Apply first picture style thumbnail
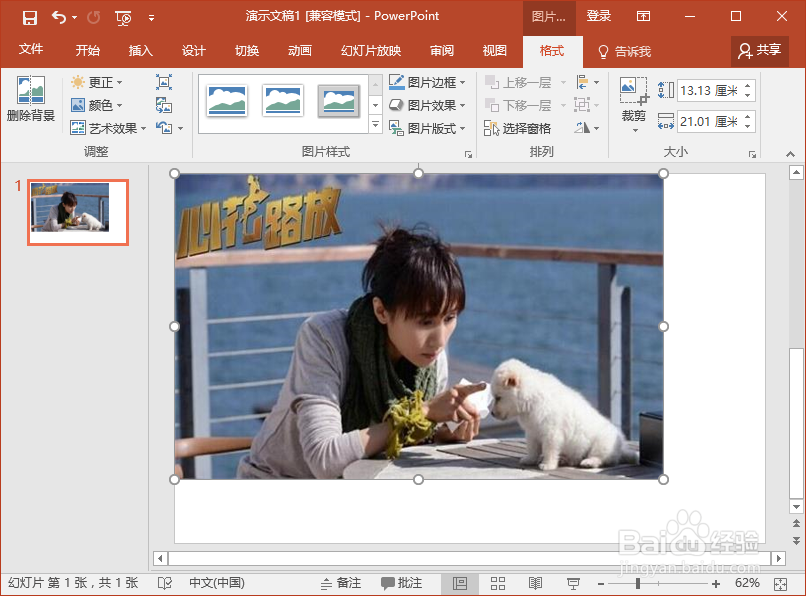Image resolution: width=806 pixels, height=596 pixels. [x=227, y=100]
